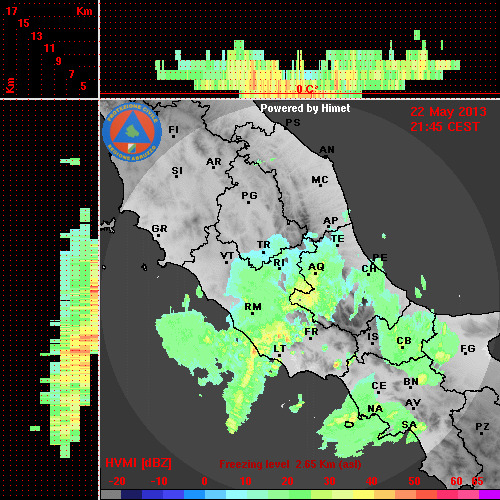
Task: Click the GR city label
Action: pyautogui.click(x=159, y=229)
